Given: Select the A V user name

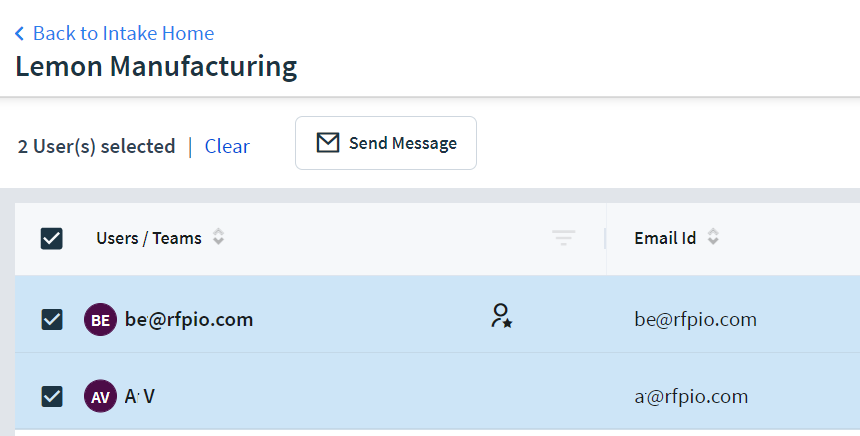Looking at the screenshot, I should coord(140,396).
